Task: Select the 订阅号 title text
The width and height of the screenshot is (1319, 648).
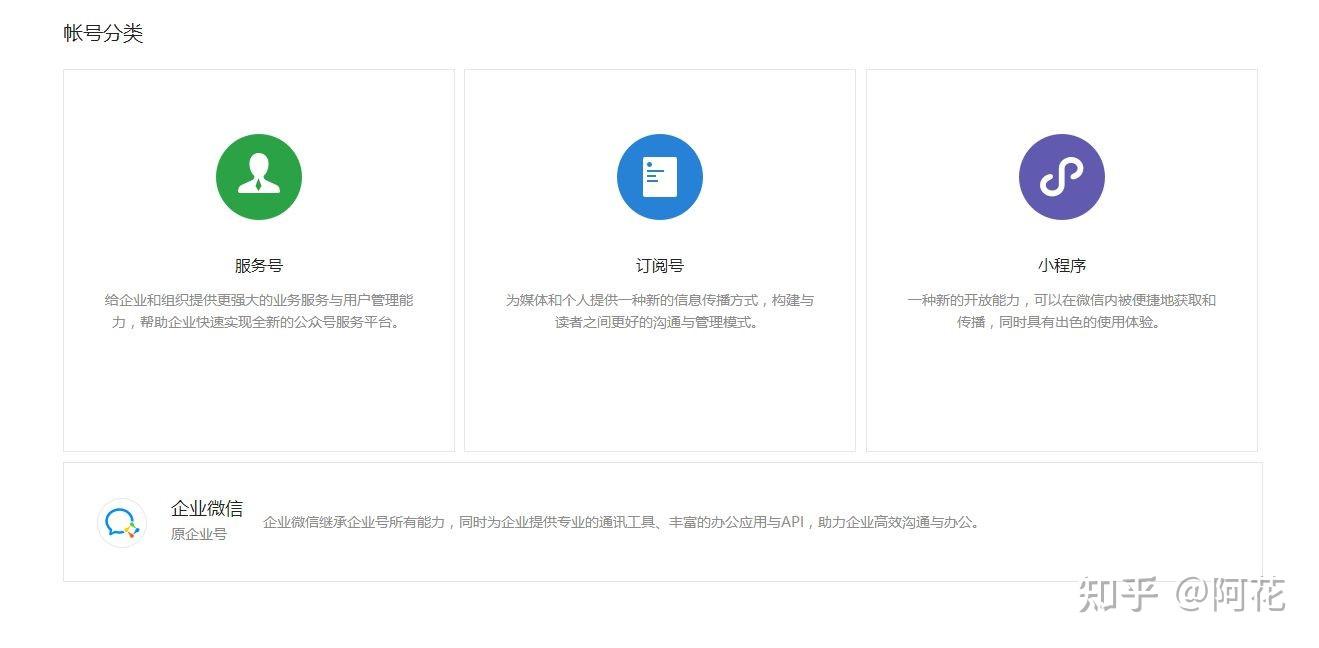Action: click(x=660, y=266)
